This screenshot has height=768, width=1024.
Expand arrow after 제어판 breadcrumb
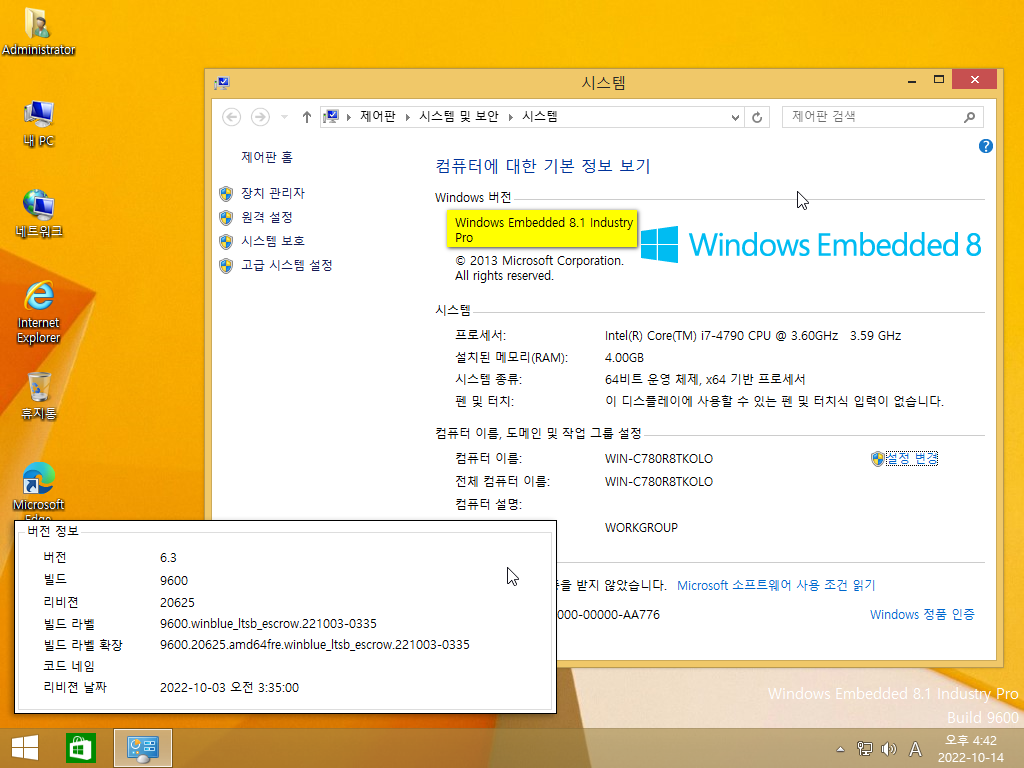(407, 117)
